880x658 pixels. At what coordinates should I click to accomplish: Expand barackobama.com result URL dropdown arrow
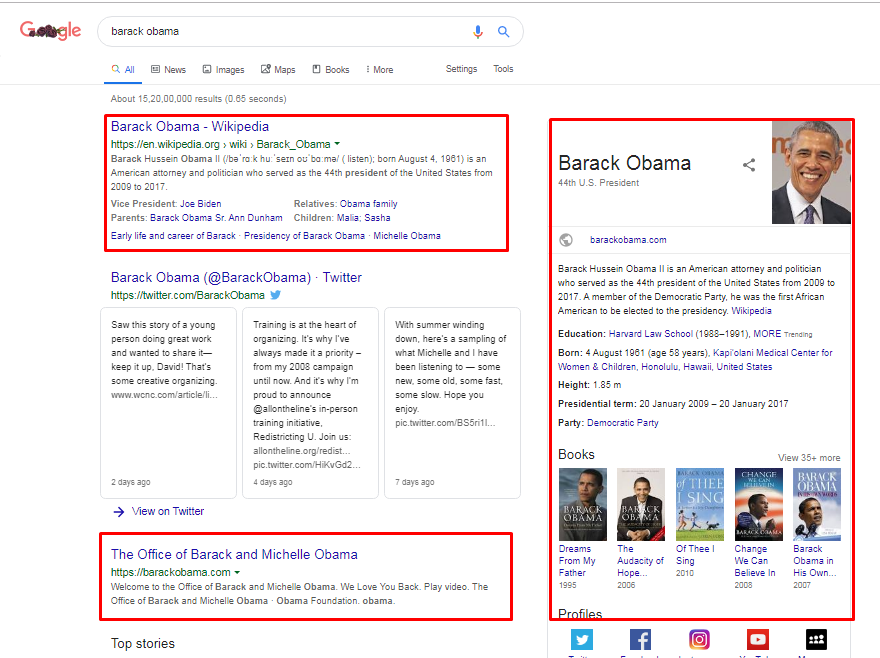pos(237,573)
